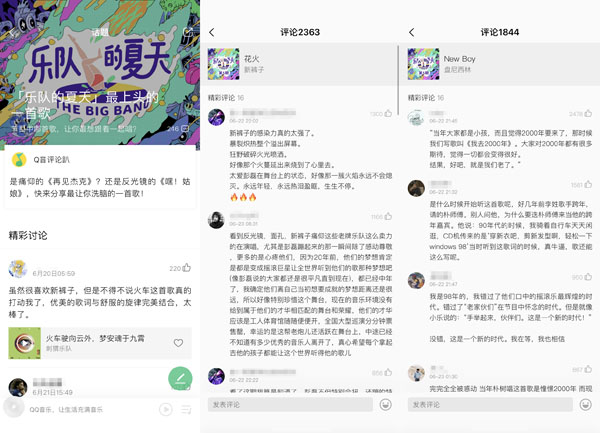The width and height of the screenshot is (600, 433).
Task: Like the comment starting 当年大家都是小孩
Action: [x=588, y=114]
